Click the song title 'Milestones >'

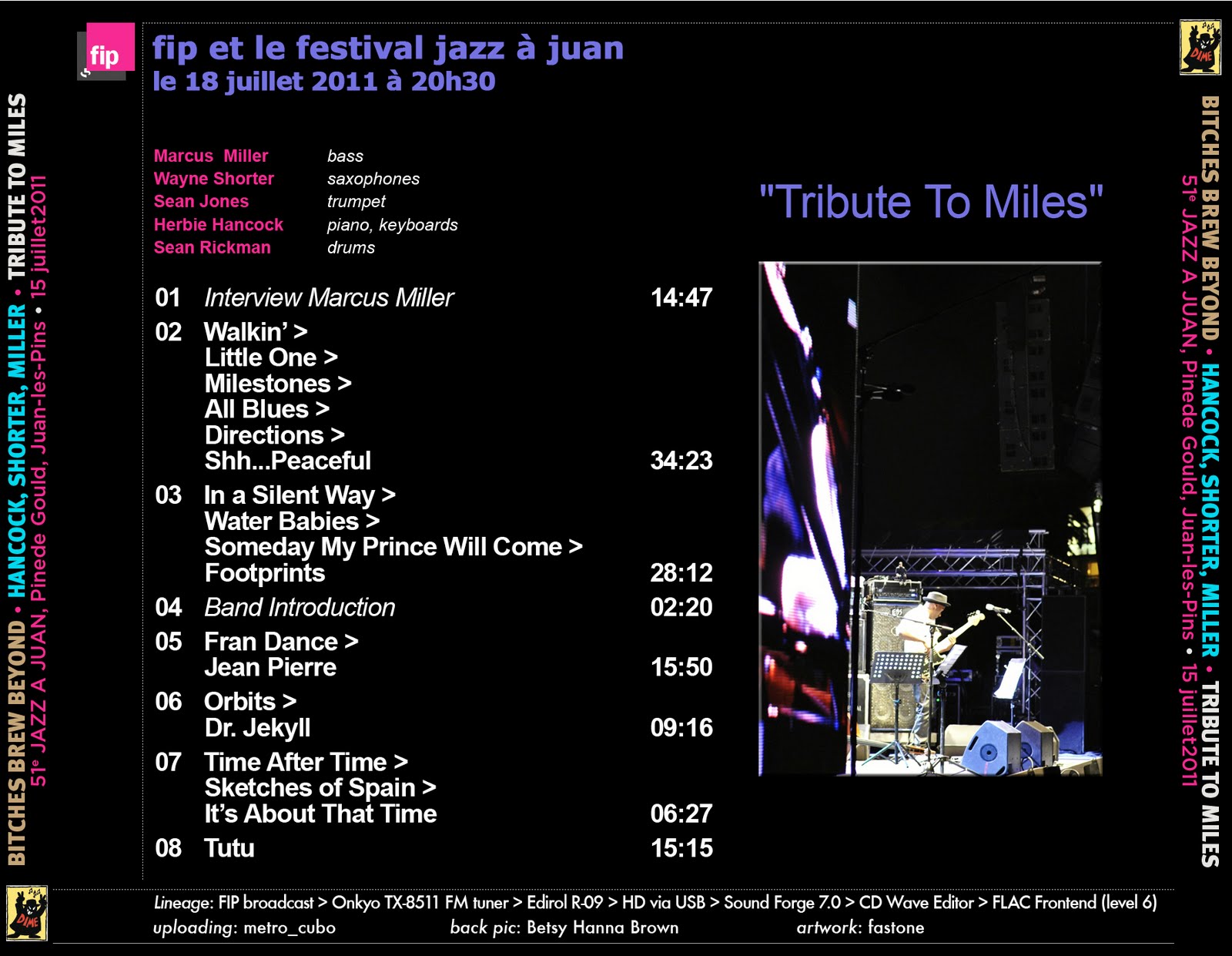[278, 384]
